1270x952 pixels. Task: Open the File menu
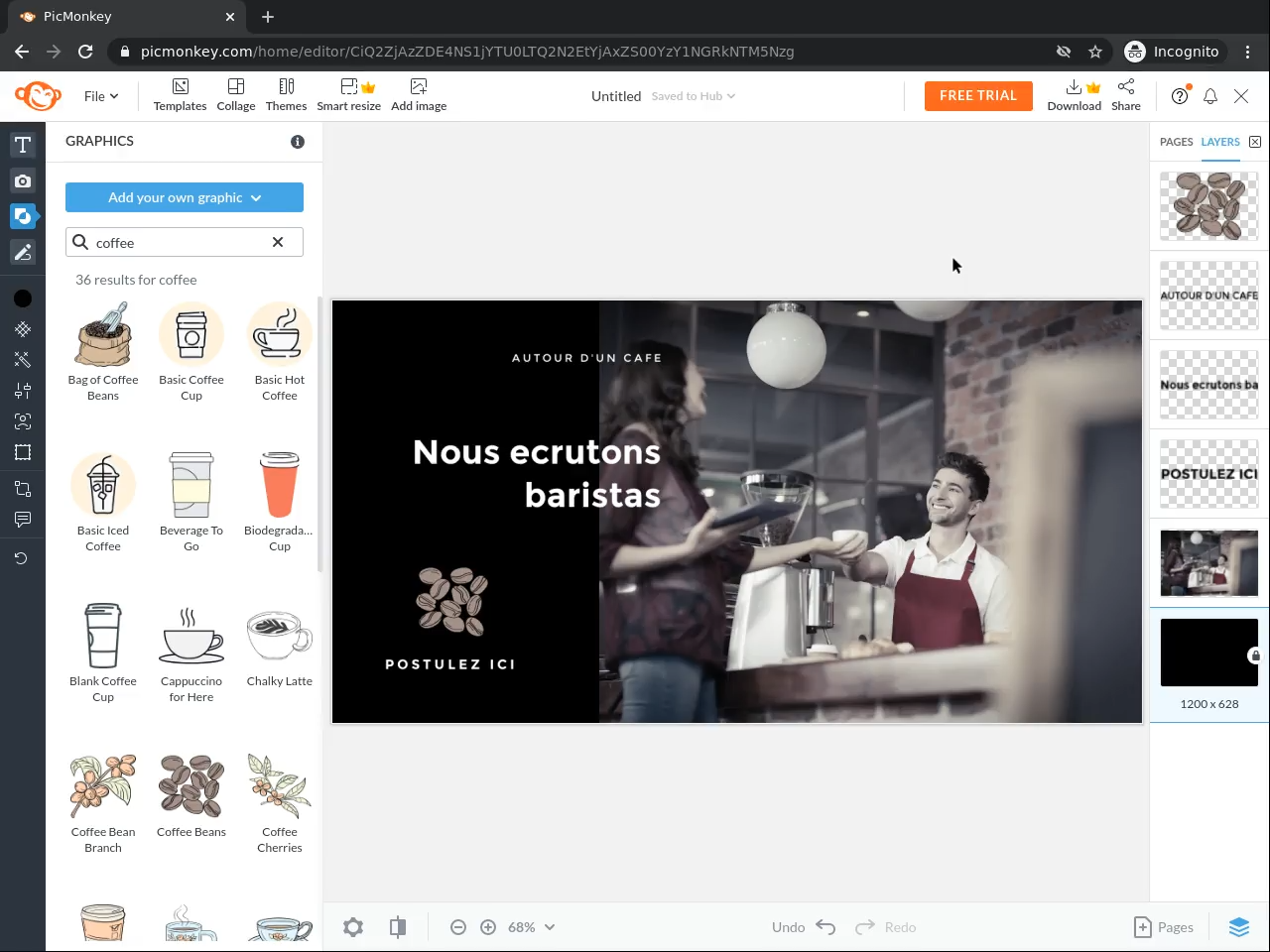(101, 96)
